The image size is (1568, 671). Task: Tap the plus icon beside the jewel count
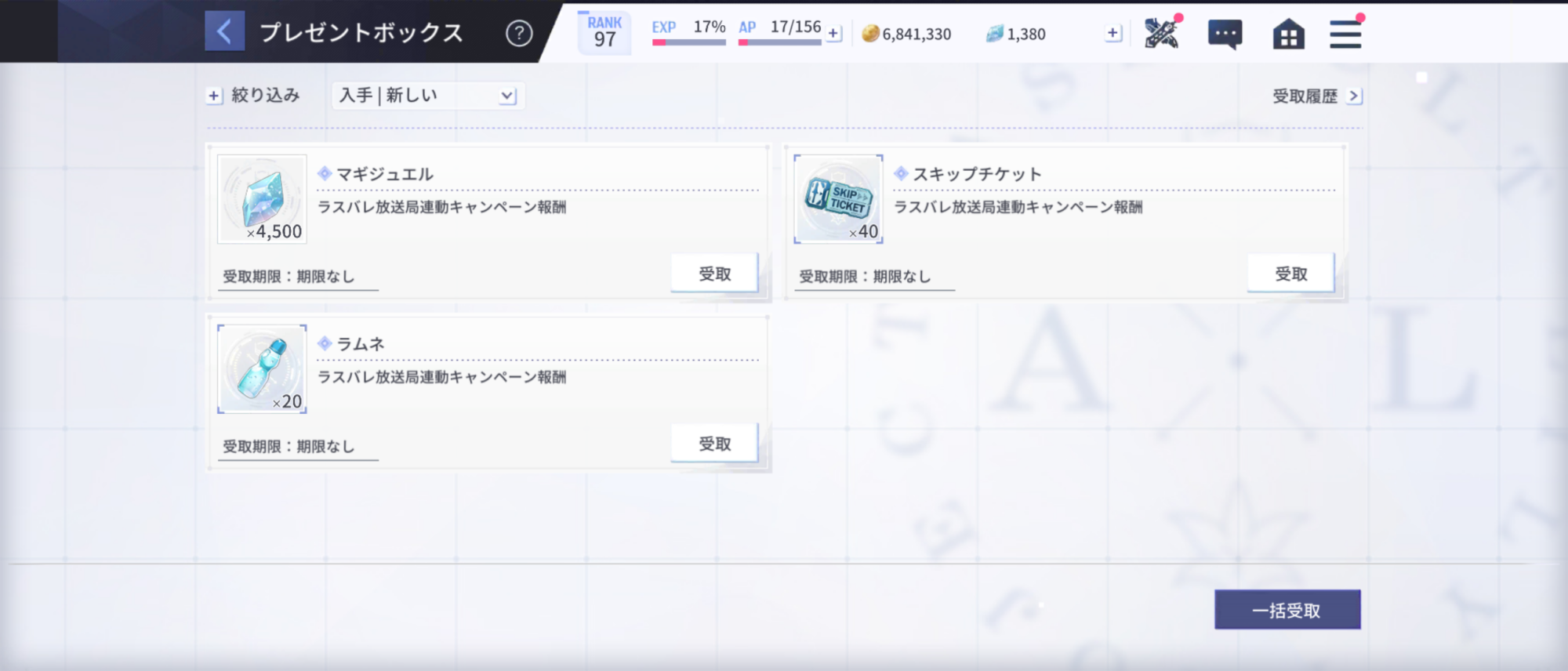click(x=1112, y=33)
